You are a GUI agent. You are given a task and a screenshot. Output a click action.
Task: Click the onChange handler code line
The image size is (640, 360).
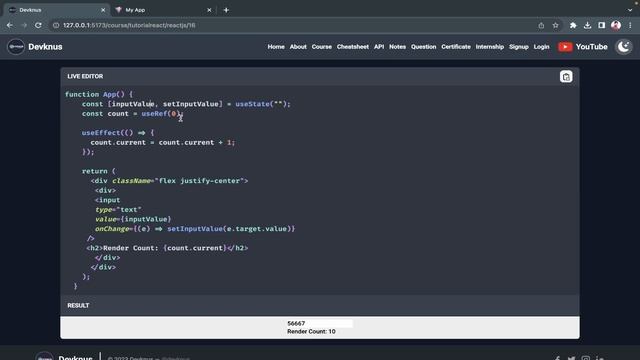[195, 229]
